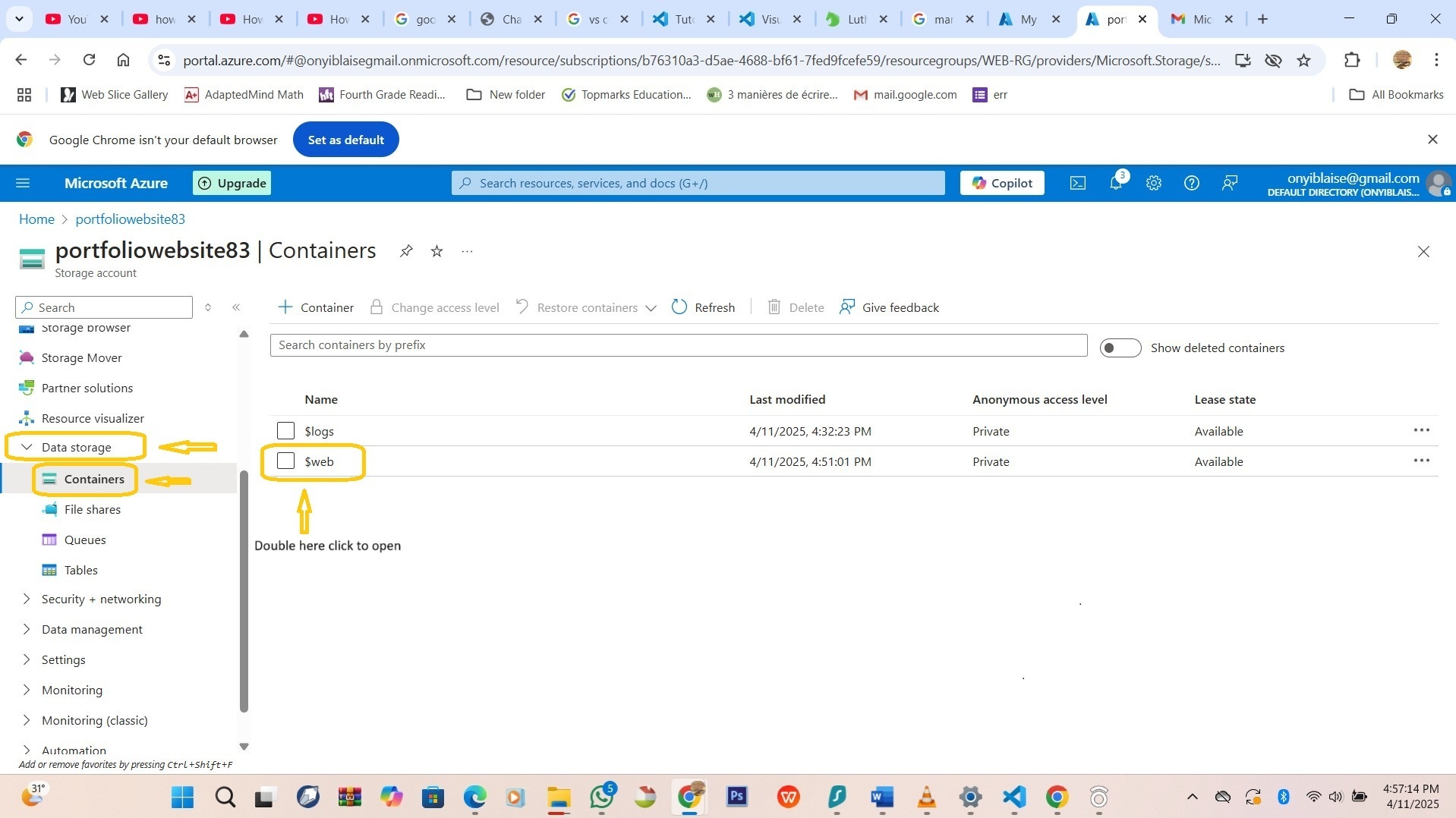
Task: Open the Azure portal hamburger menu
Action: pos(23,183)
